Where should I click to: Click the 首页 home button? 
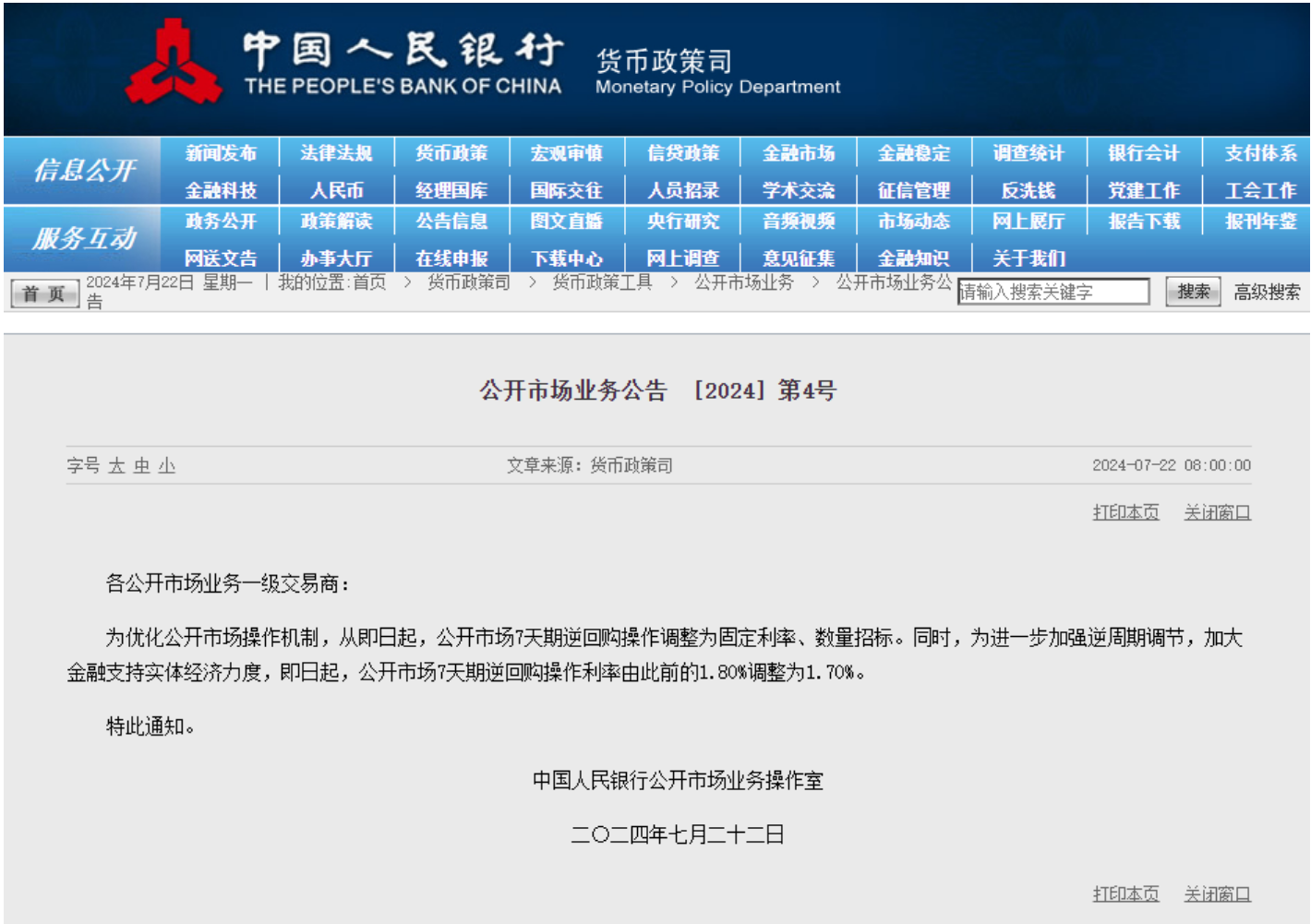click(x=44, y=294)
